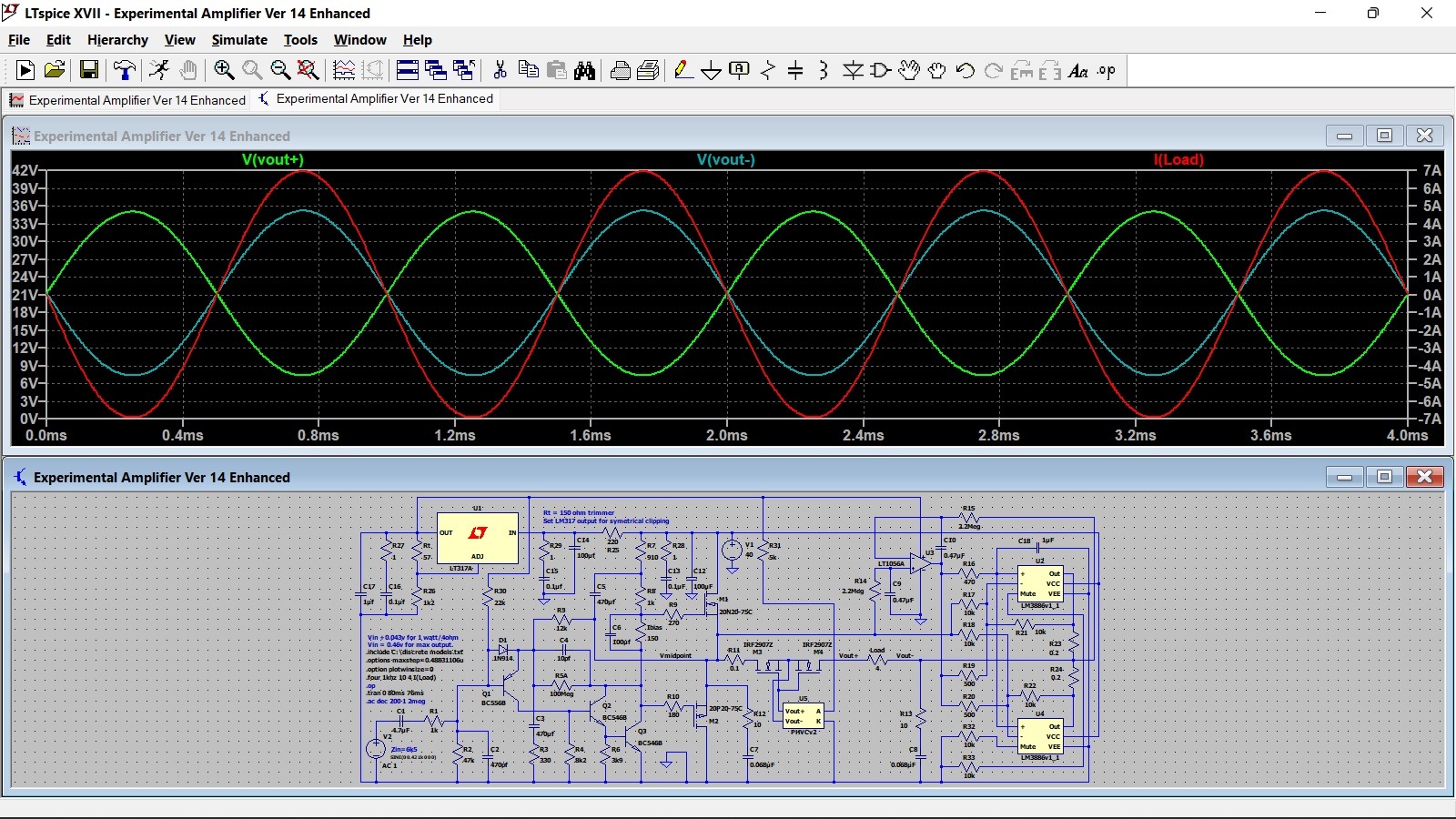Print with the second printer icon

click(648, 70)
